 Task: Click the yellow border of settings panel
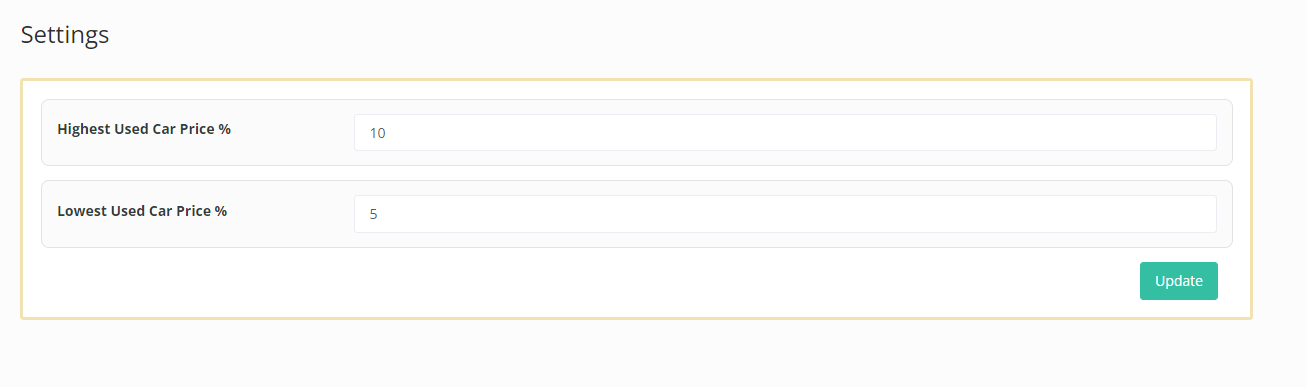(x=636, y=80)
